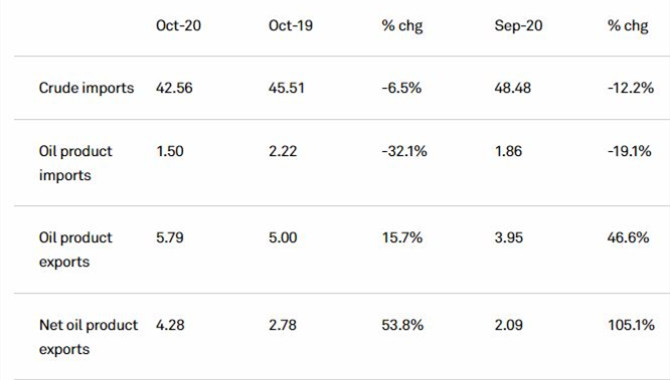Image resolution: width=670 pixels, height=380 pixels.
Task: Select the 53.8% change cell
Action: point(403,325)
